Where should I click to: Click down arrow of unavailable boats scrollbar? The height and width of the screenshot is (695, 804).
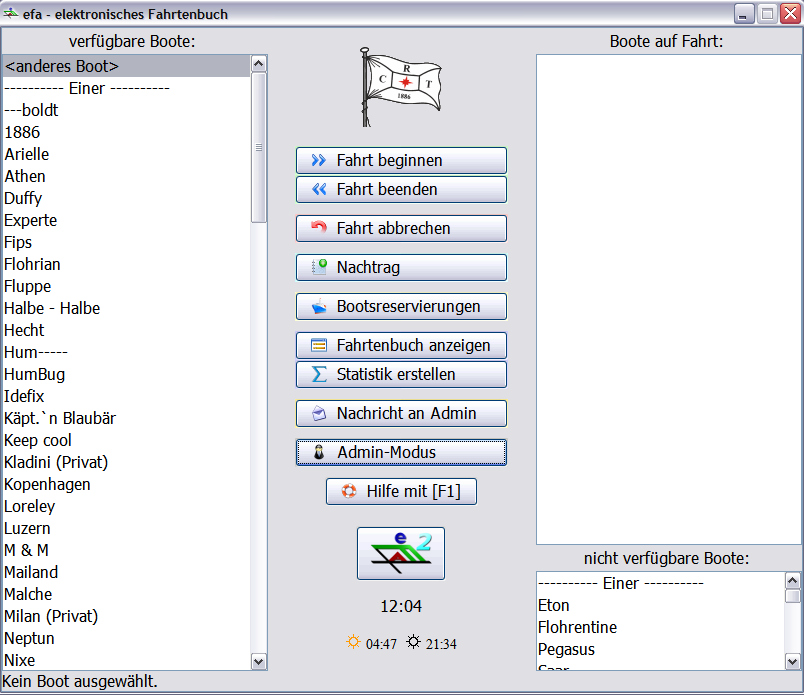pyautogui.click(x=792, y=661)
